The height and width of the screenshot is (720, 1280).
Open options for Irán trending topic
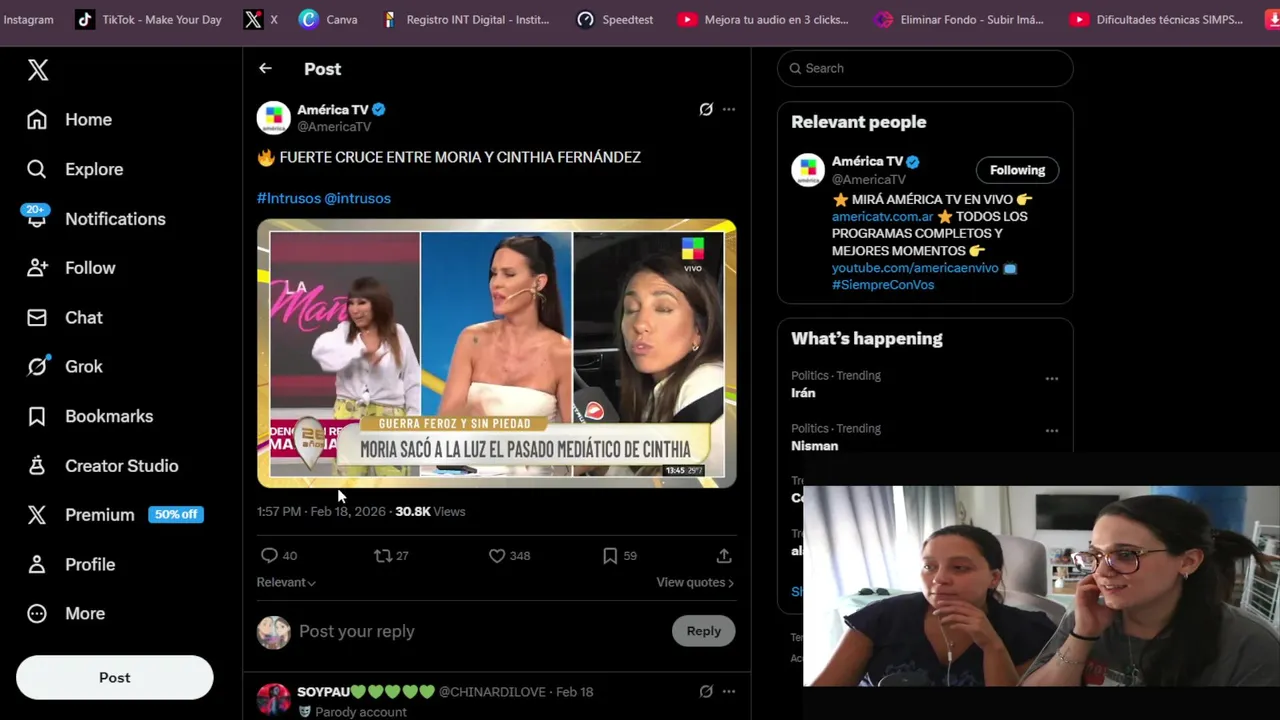point(1052,379)
